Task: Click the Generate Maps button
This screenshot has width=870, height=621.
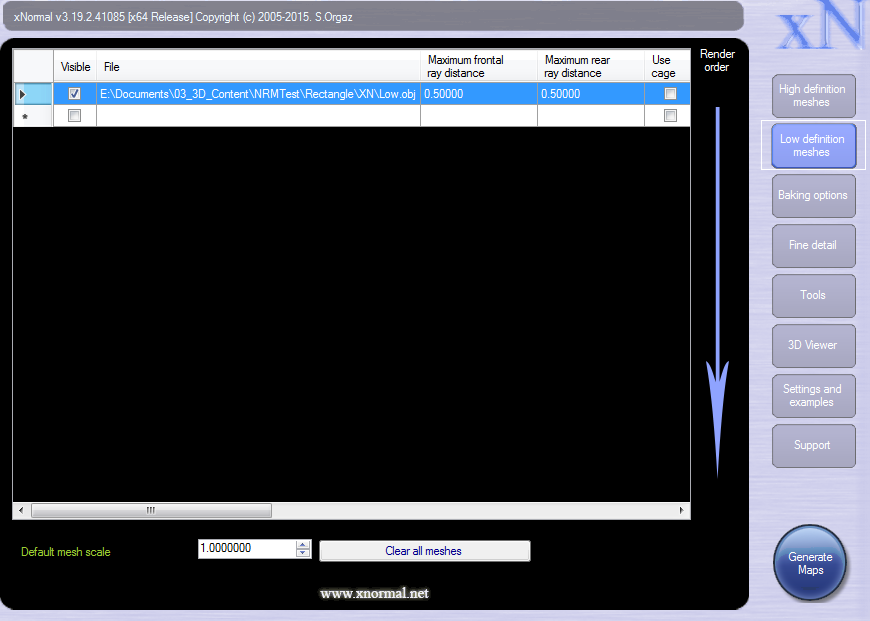Action: tap(810, 563)
